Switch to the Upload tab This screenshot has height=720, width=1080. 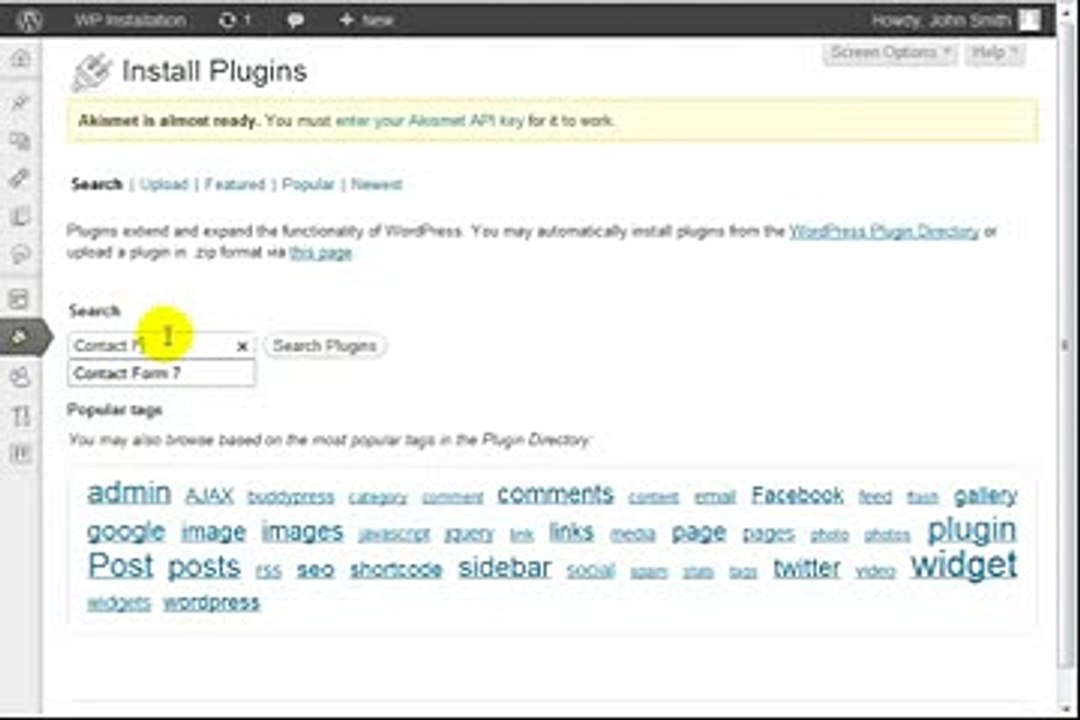click(x=164, y=185)
